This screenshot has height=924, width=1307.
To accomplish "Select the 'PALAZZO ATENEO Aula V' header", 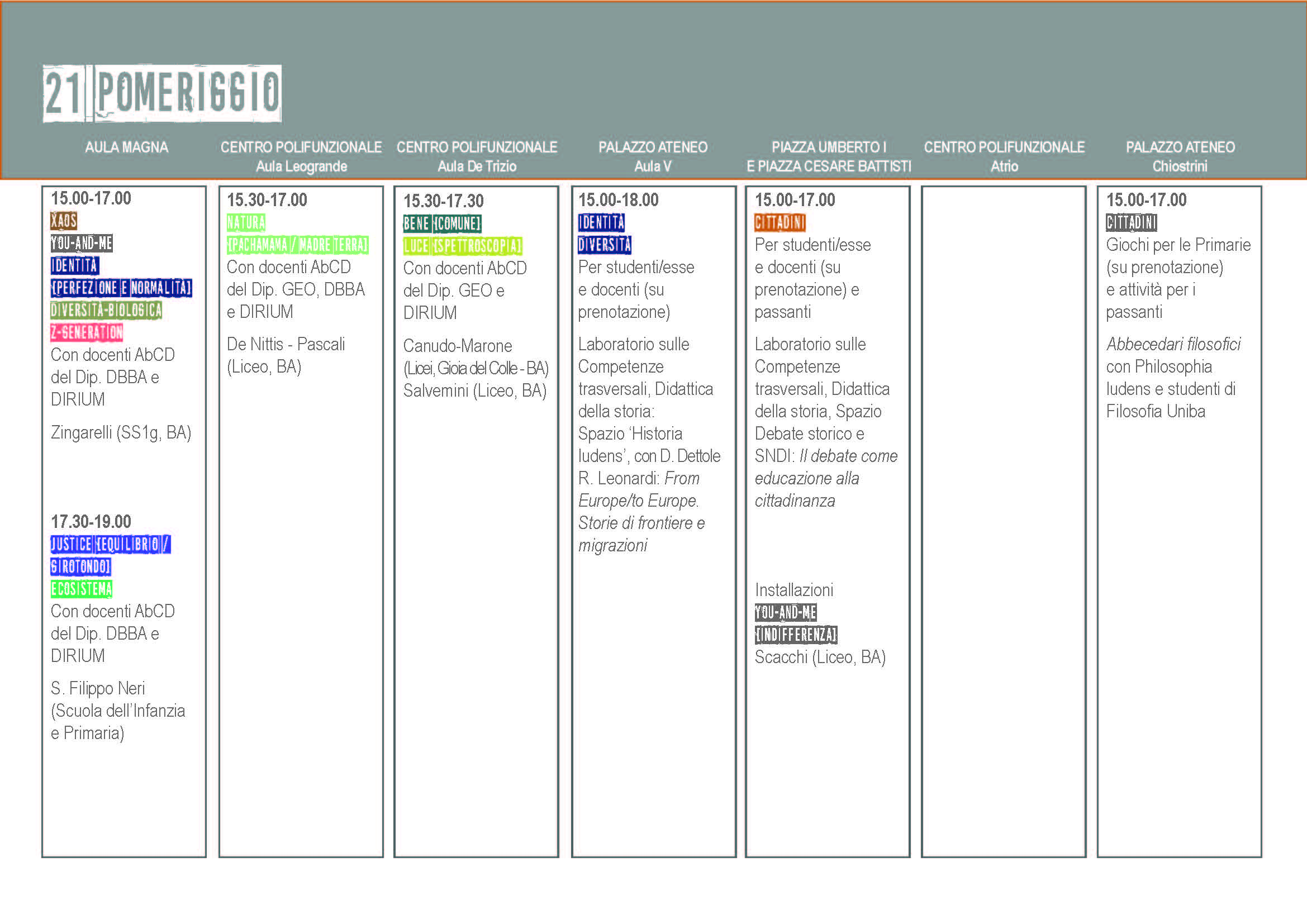I will tap(653, 156).
